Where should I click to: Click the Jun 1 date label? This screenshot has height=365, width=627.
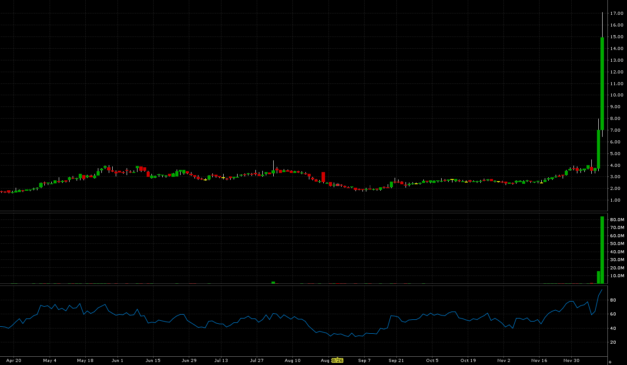[x=117, y=361]
